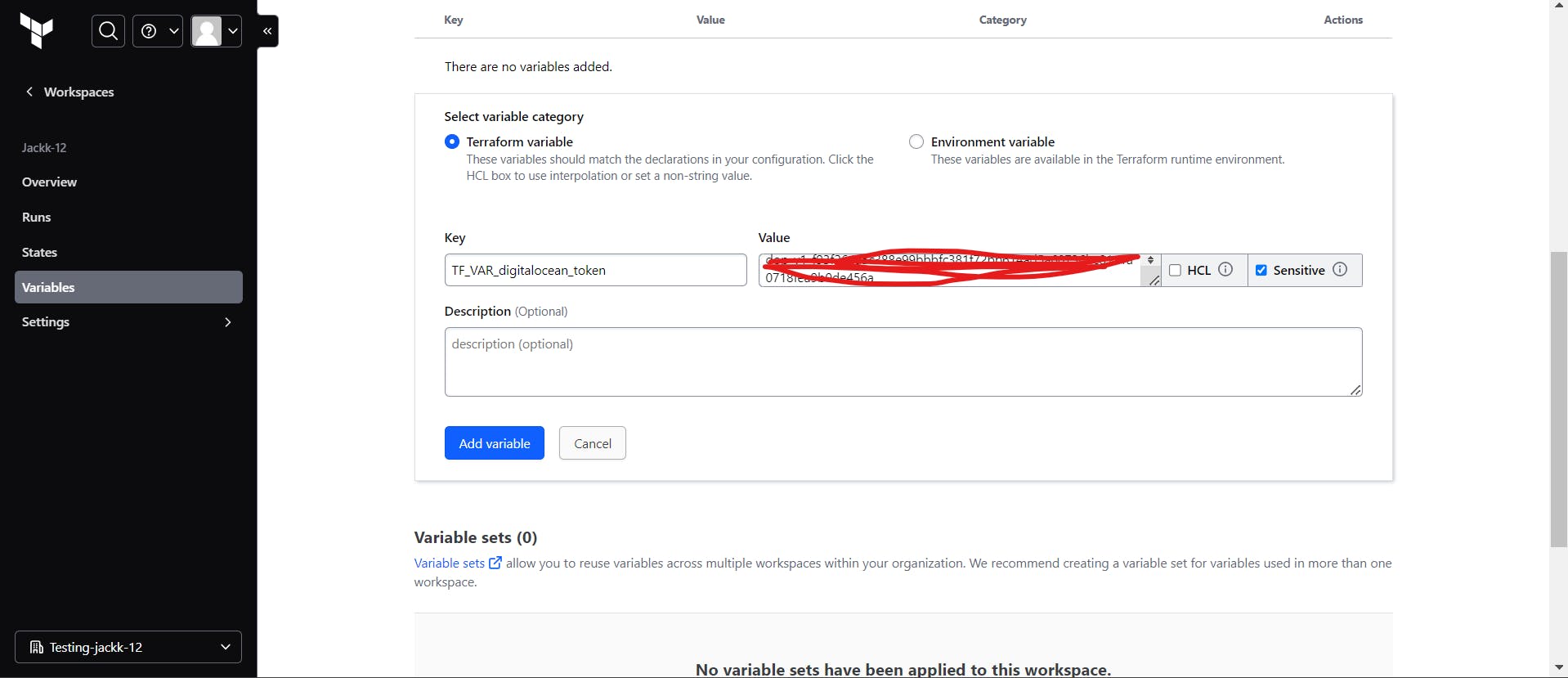Click the Terraform logo icon
The width and height of the screenshot is (1568, 678).
37,31
